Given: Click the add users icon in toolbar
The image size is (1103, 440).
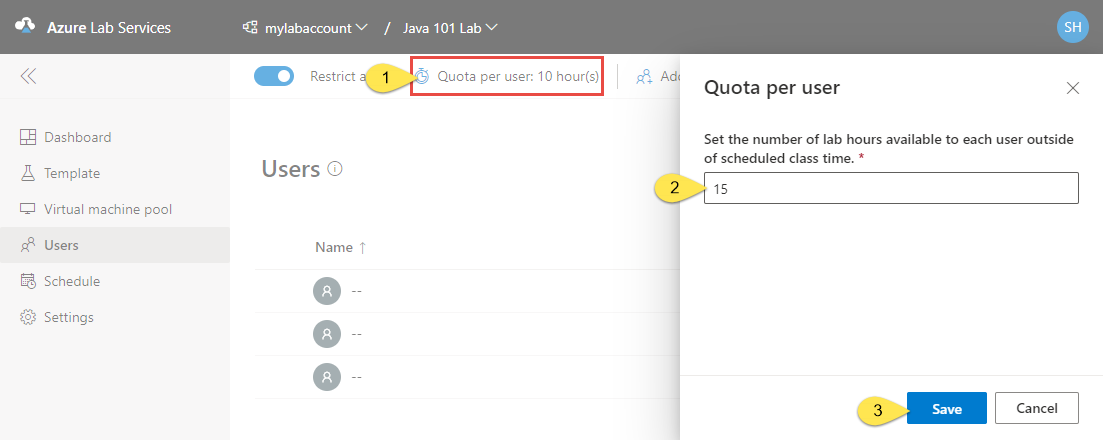Looking at the screenshot, I should (x=645, y=76).
